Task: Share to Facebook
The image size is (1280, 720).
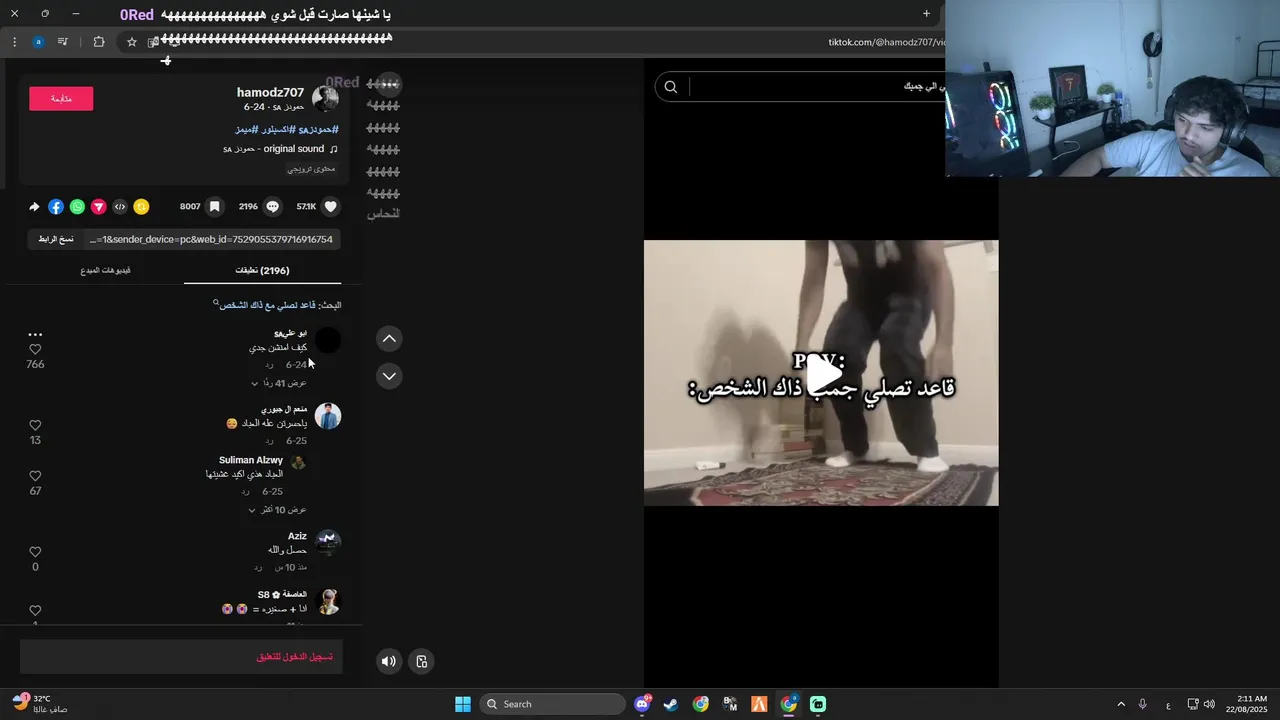Action: (x=56, y=207)
